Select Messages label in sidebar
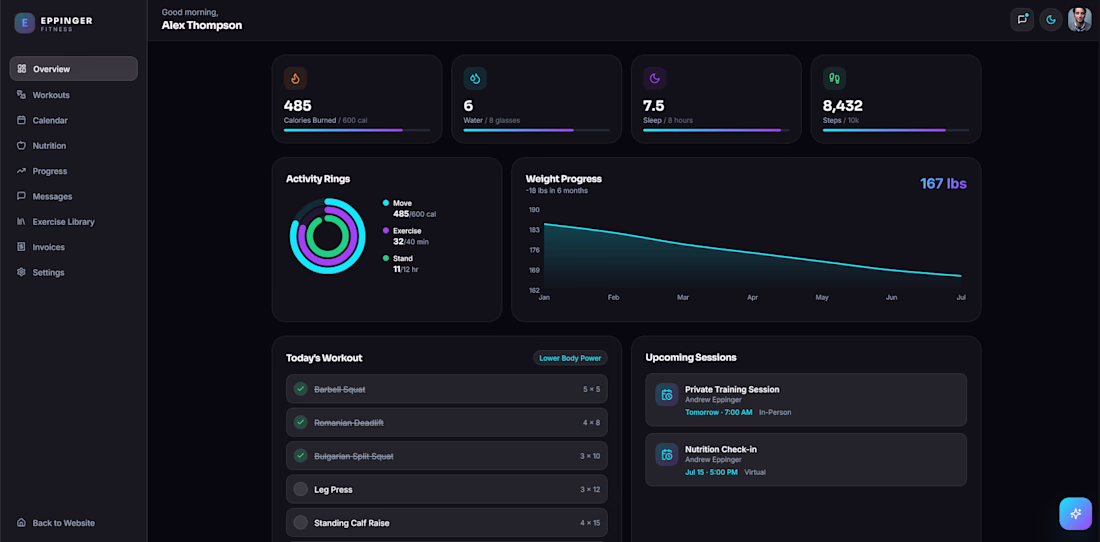Viewport: 1100px width, 542px height. (x=53, y=196)
